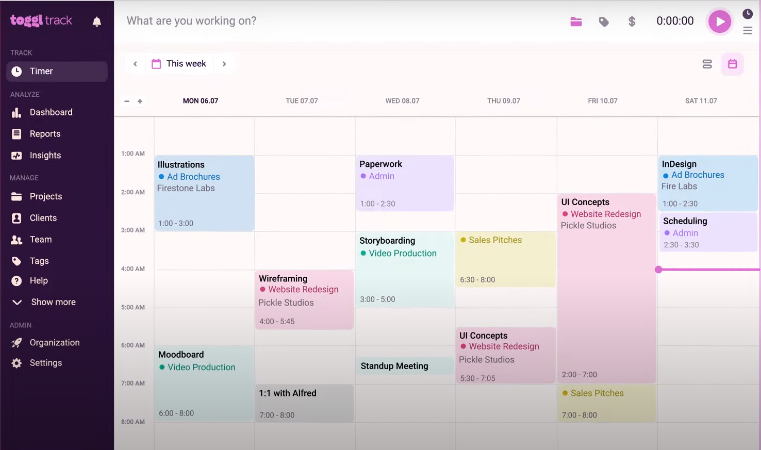
Task: Open Settings in the sidebar
Action: 45,363
